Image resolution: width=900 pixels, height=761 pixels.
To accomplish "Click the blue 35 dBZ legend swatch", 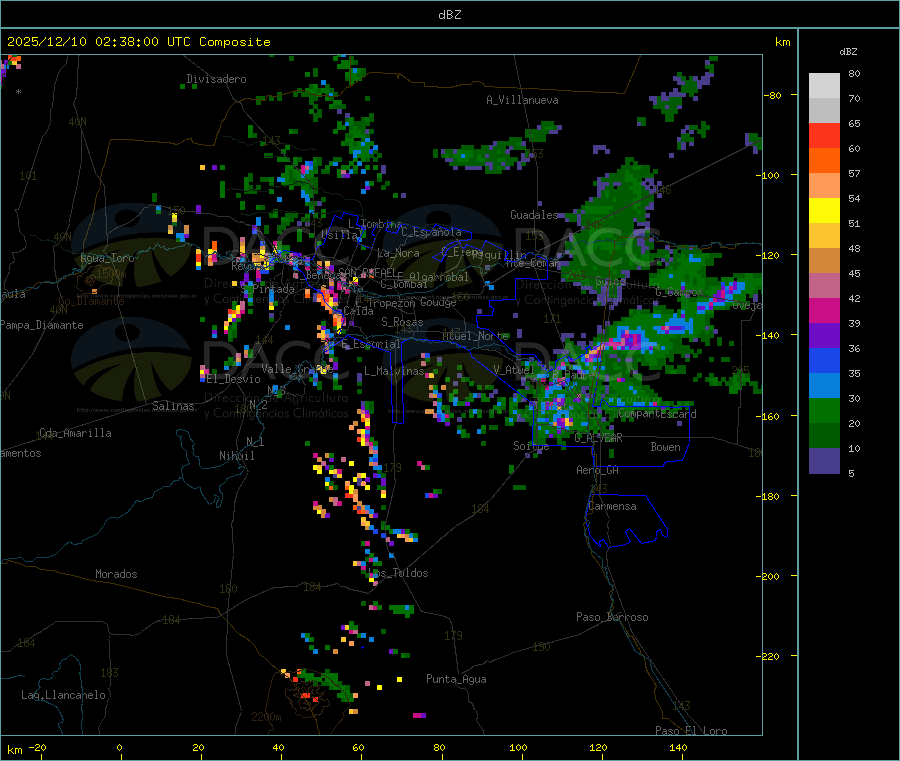I will (824, 360).
